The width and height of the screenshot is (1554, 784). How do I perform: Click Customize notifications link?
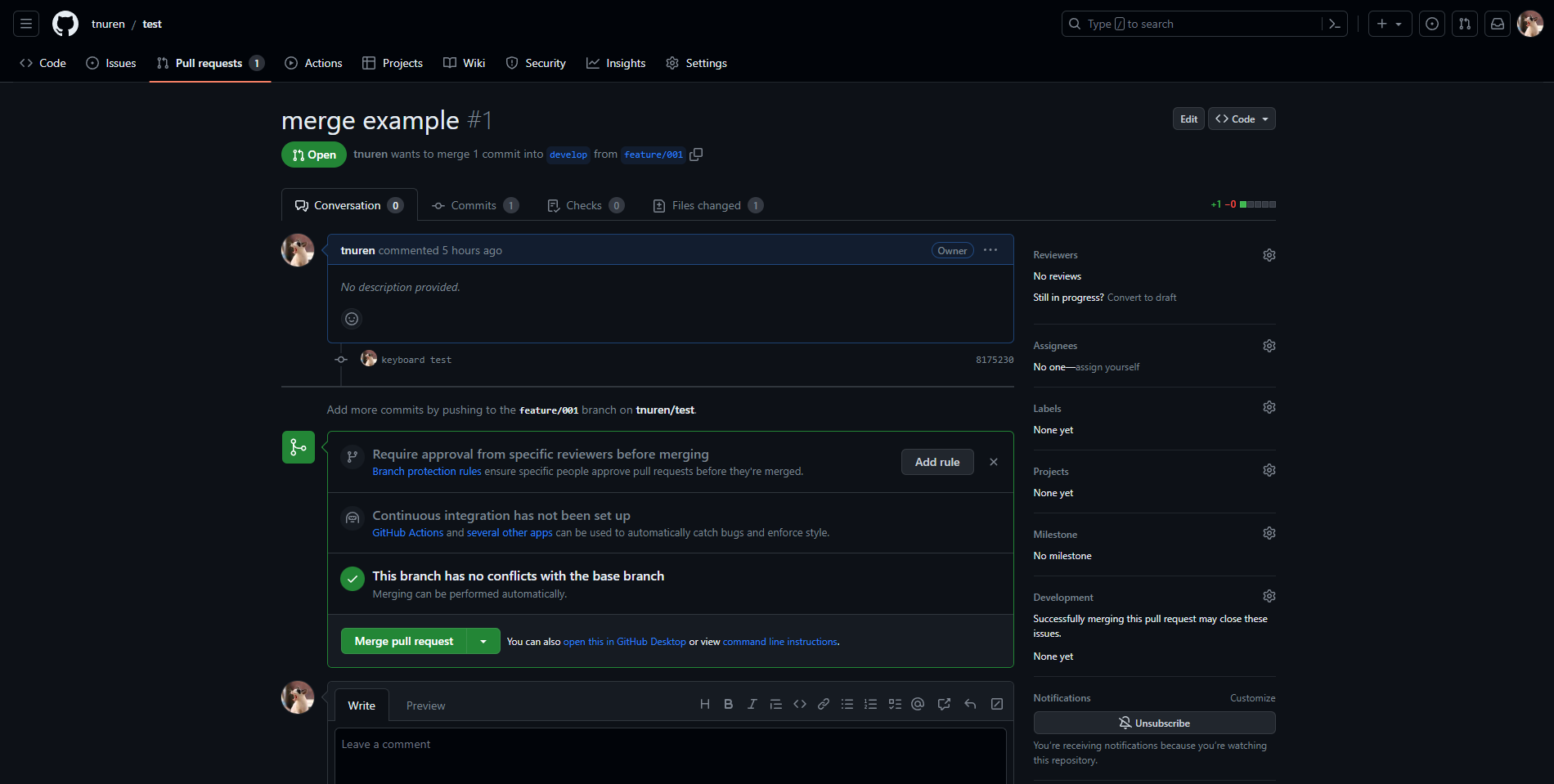1253,698
